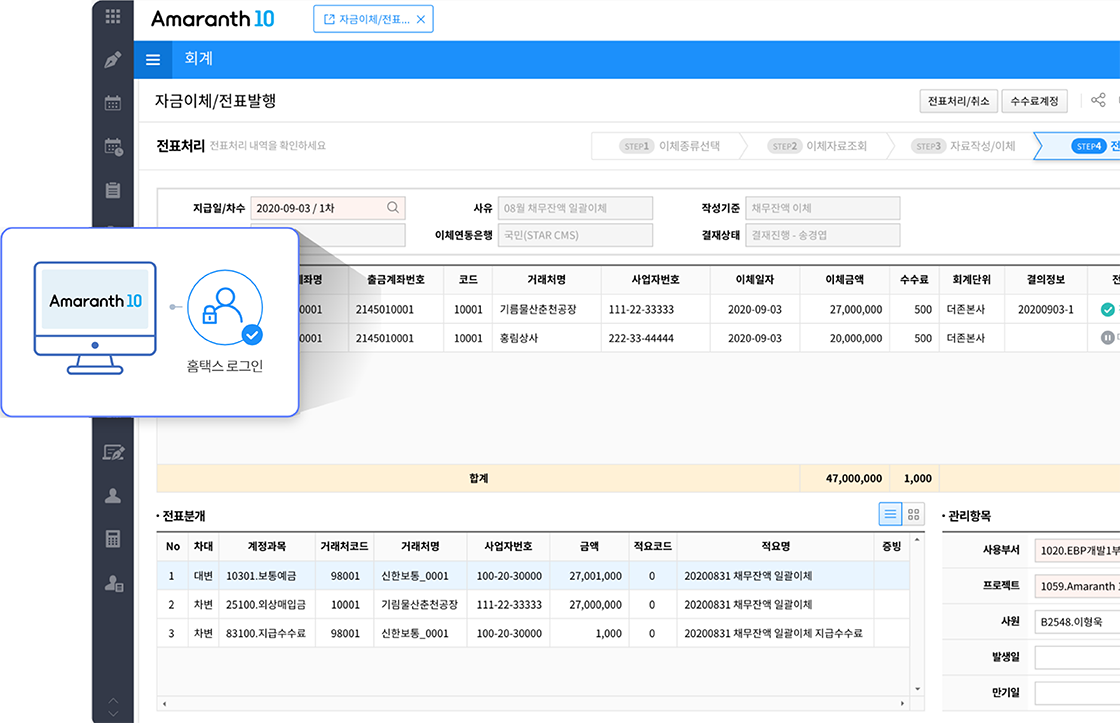Viewport: 1120px width, 723px height.
Task: Open the person profile sidebar icon
Action: [x=113, y=496]
